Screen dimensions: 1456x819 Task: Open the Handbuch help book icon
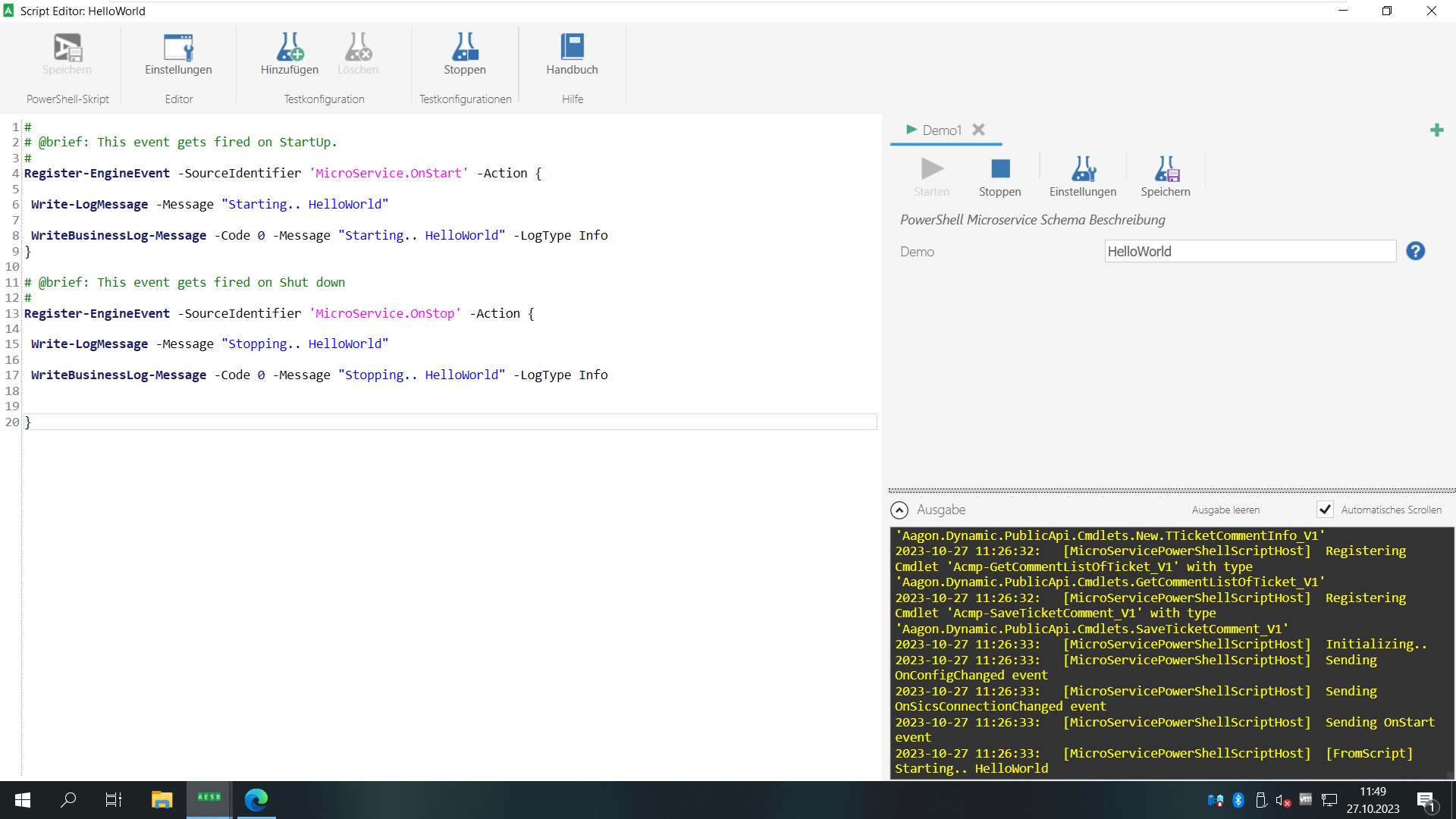[x=572, y=48]
